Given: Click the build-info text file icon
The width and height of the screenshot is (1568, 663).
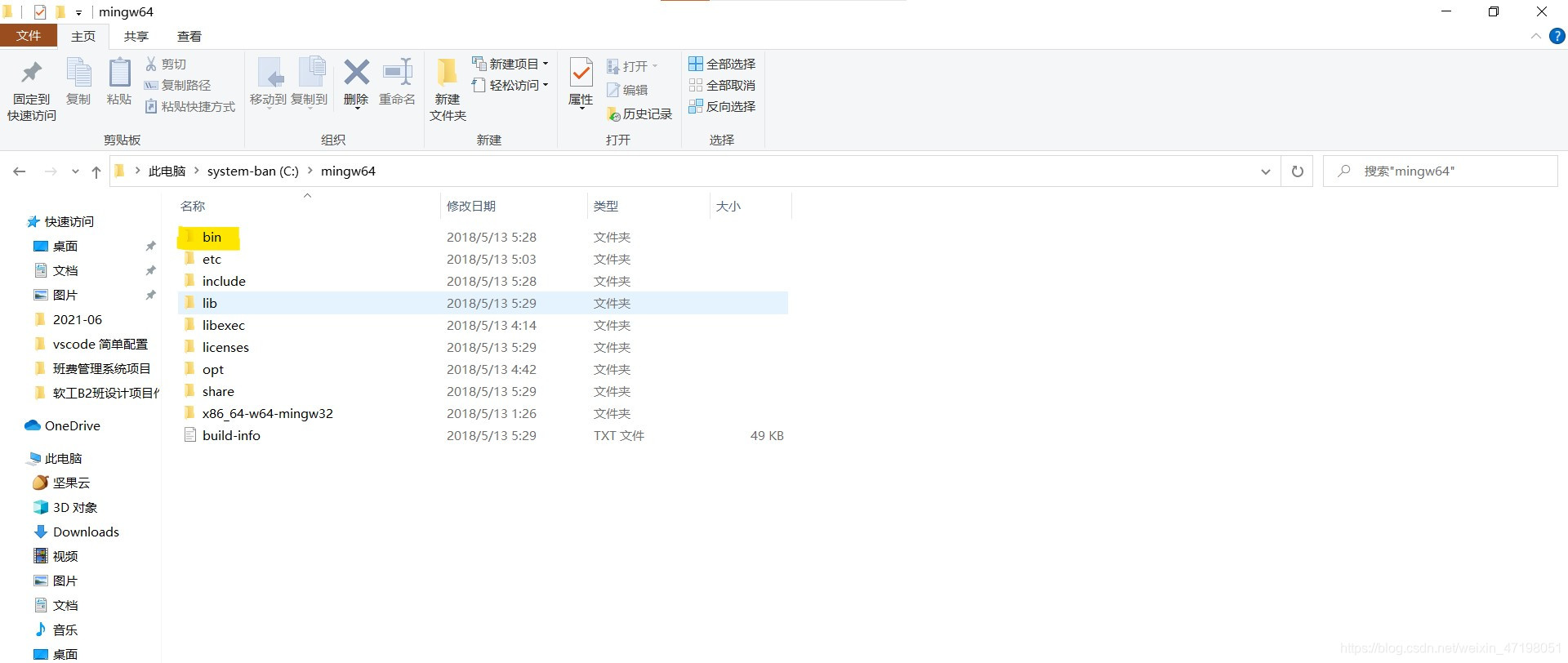Looking at the screenshot, I should coord(190,435).
